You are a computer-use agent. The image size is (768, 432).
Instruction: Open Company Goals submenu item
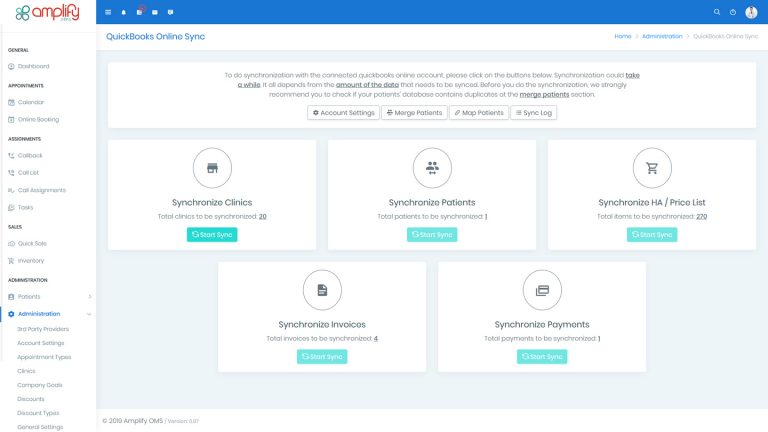coord(40,385)
